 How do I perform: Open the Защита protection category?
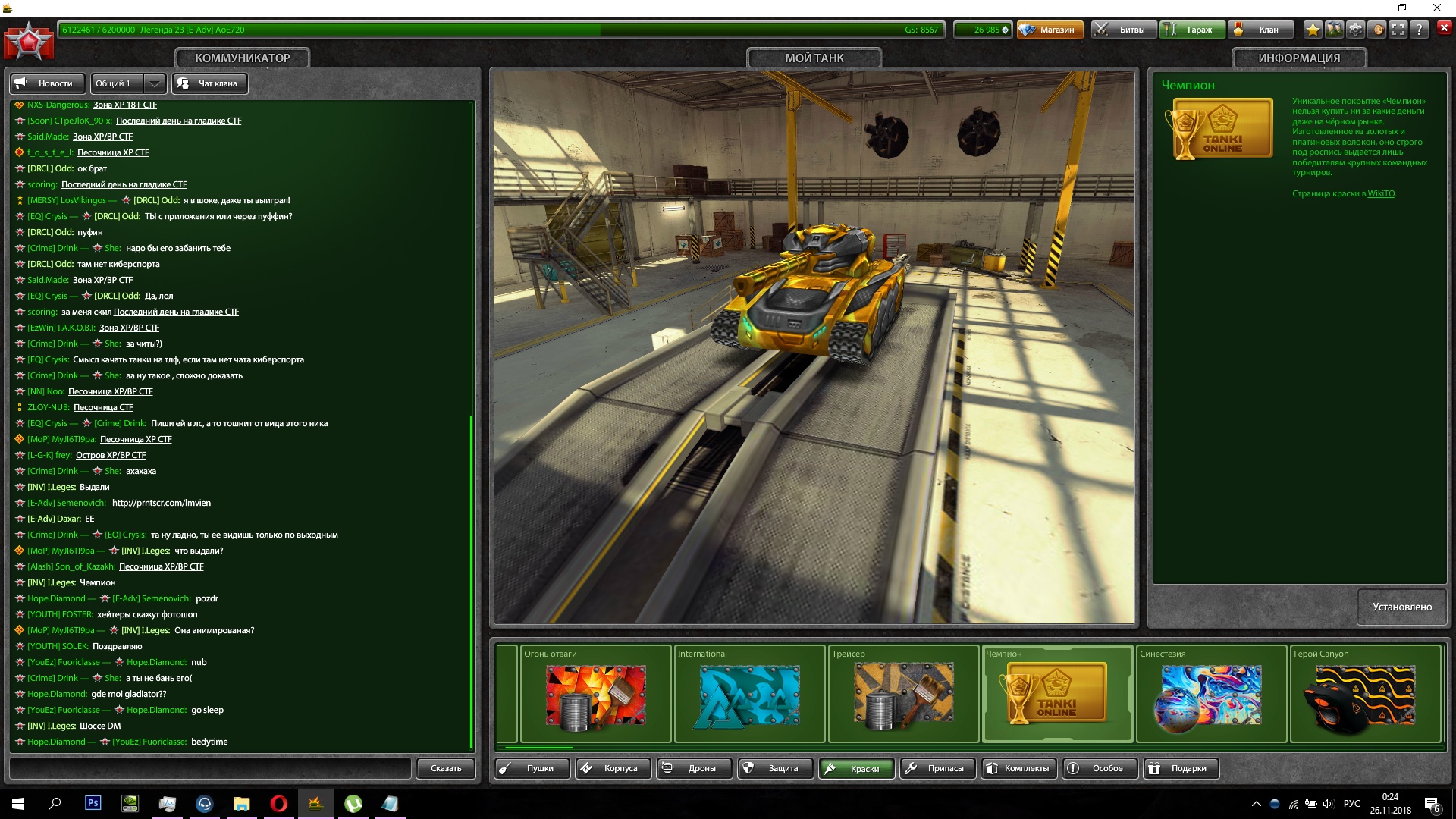pyautogui.click(x=776, y=768)
